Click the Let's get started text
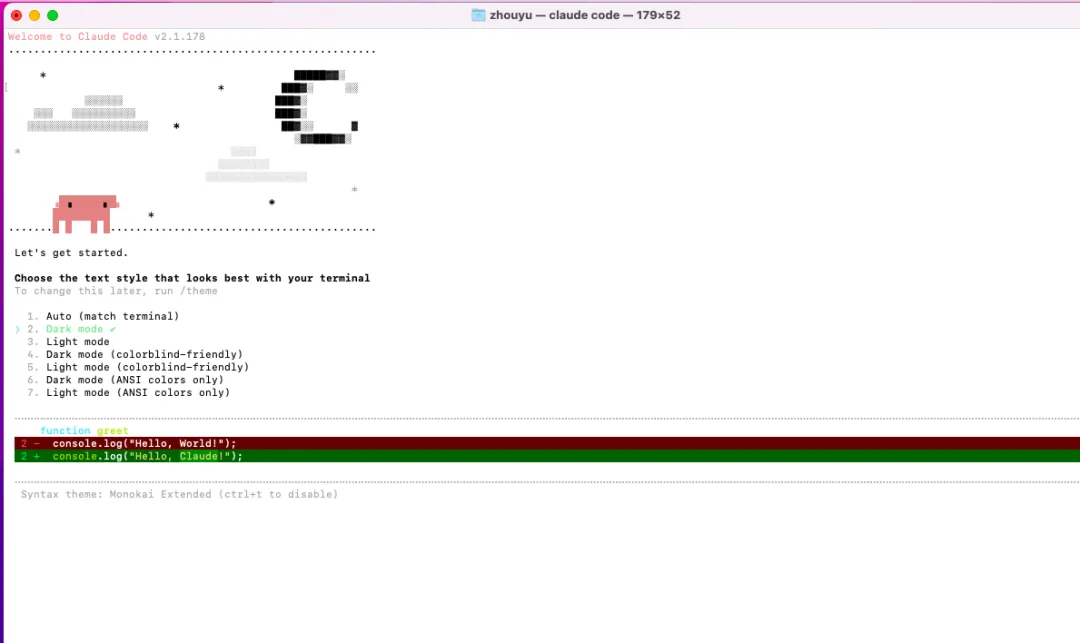The width and height of the screenshot is (1080, 643). tap(71, 253)
